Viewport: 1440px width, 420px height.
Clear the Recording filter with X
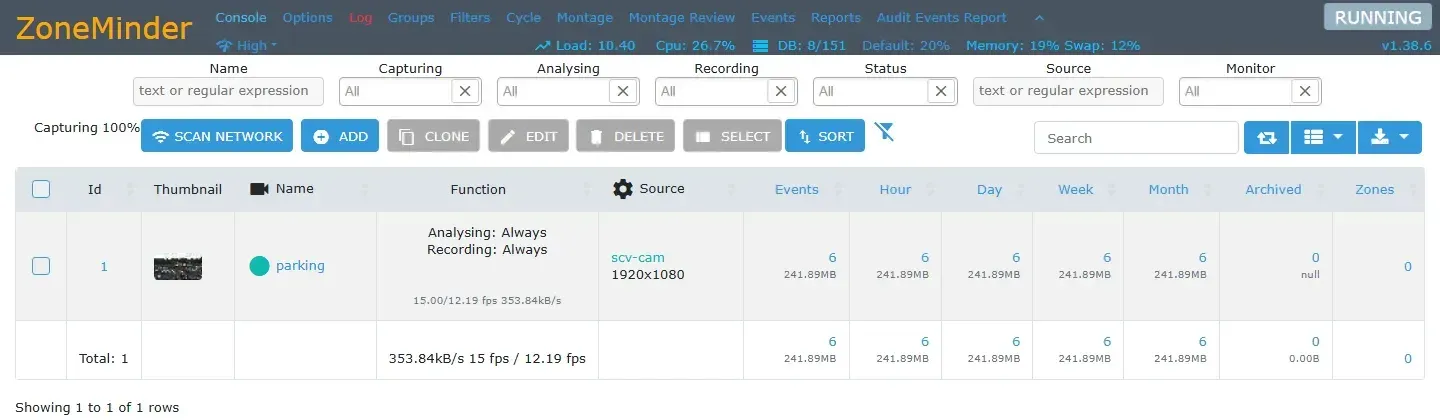[x=781, y=91]
